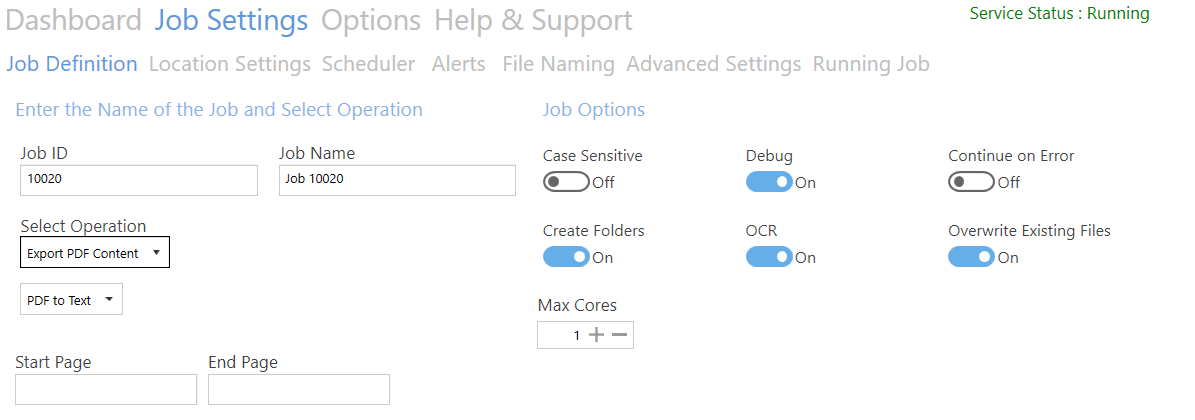1195x420 pixels.
Task: Disable the Debug toggle
Action: point(769,182)
